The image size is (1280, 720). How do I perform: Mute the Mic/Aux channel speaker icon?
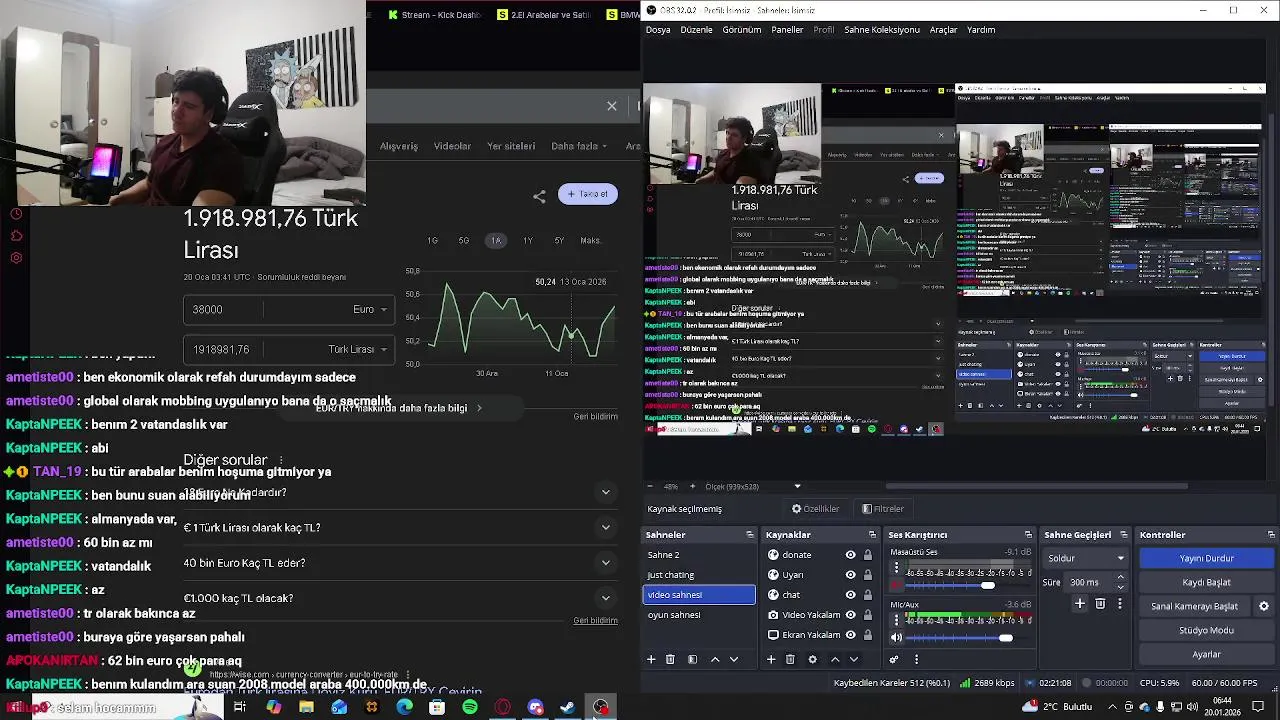coord(896,637)
